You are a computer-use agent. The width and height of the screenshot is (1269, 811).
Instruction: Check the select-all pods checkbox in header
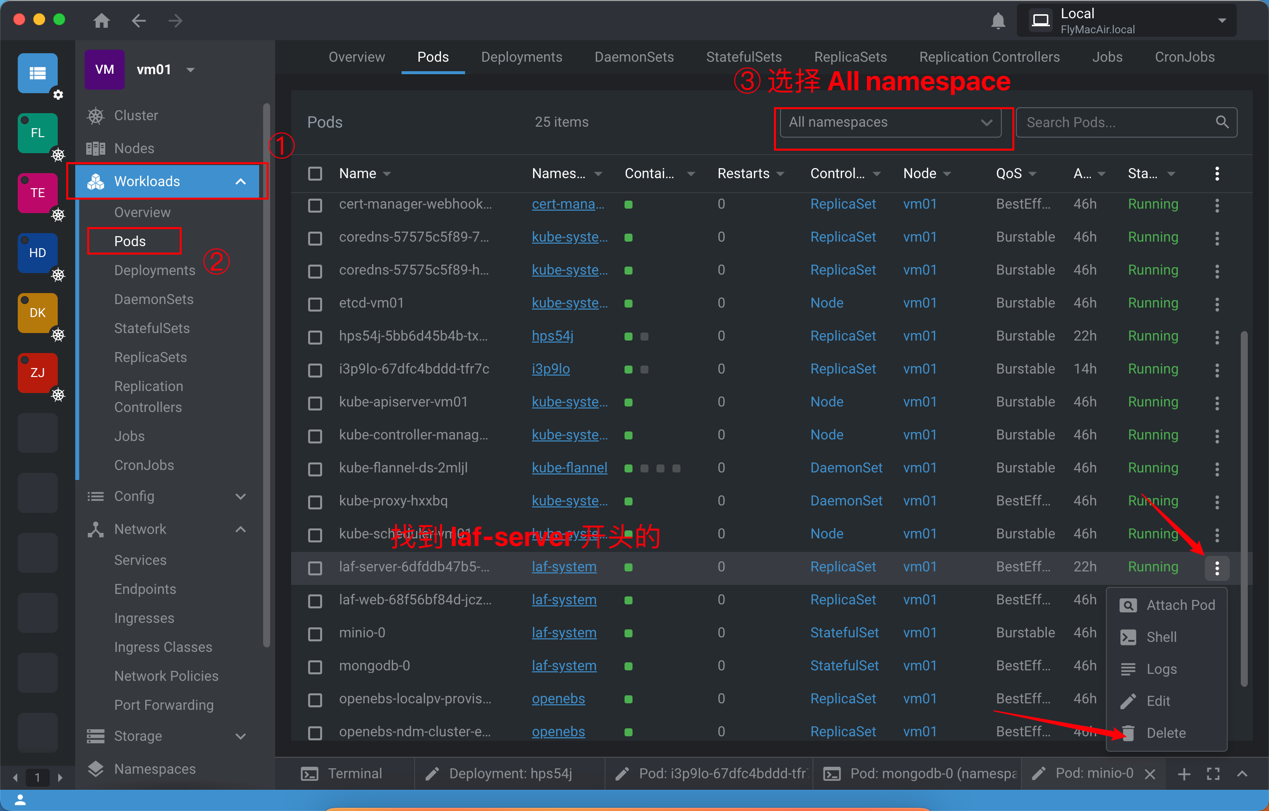(315, 174)
